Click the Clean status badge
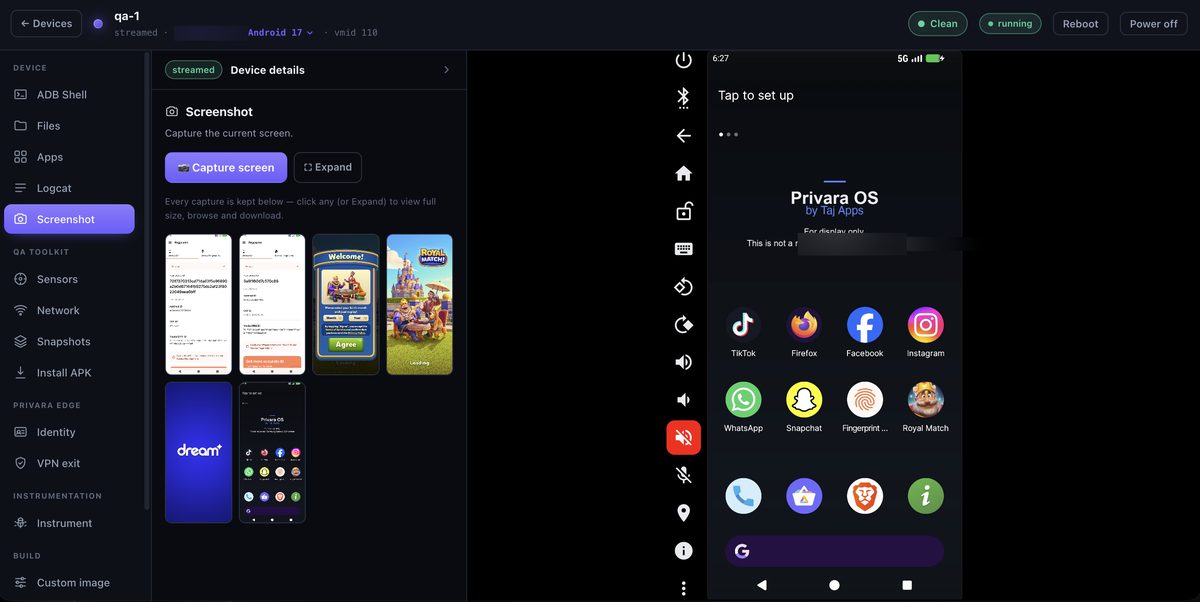 coord(938,23)
